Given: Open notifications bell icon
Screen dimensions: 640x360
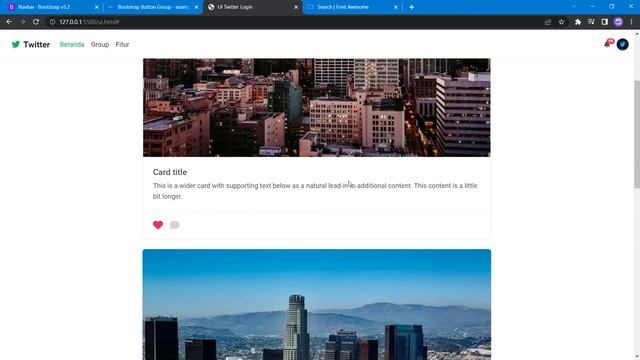Looking at the screenshot, I should click(607, 44).
